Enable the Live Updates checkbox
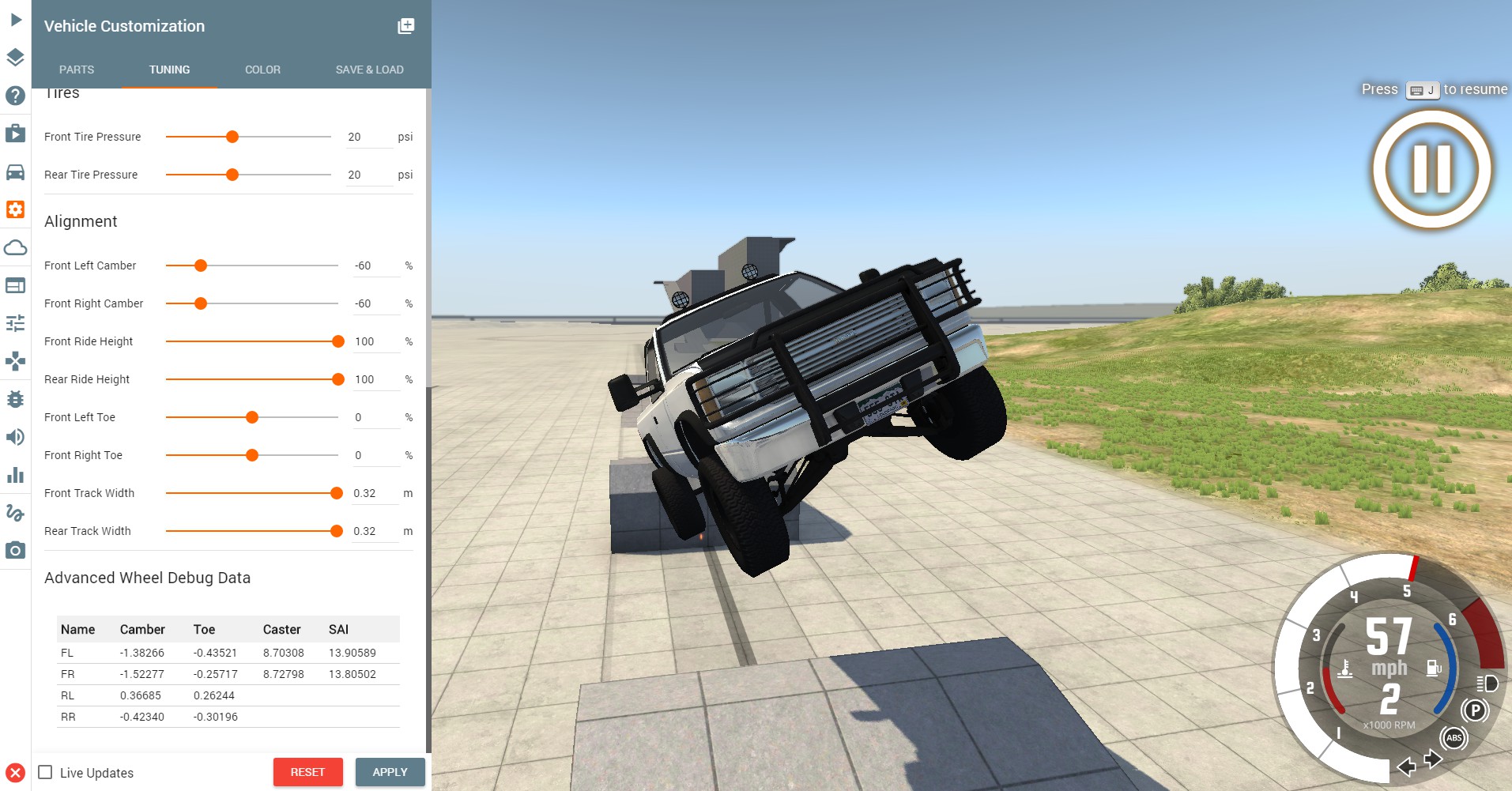 coord(46,772)
